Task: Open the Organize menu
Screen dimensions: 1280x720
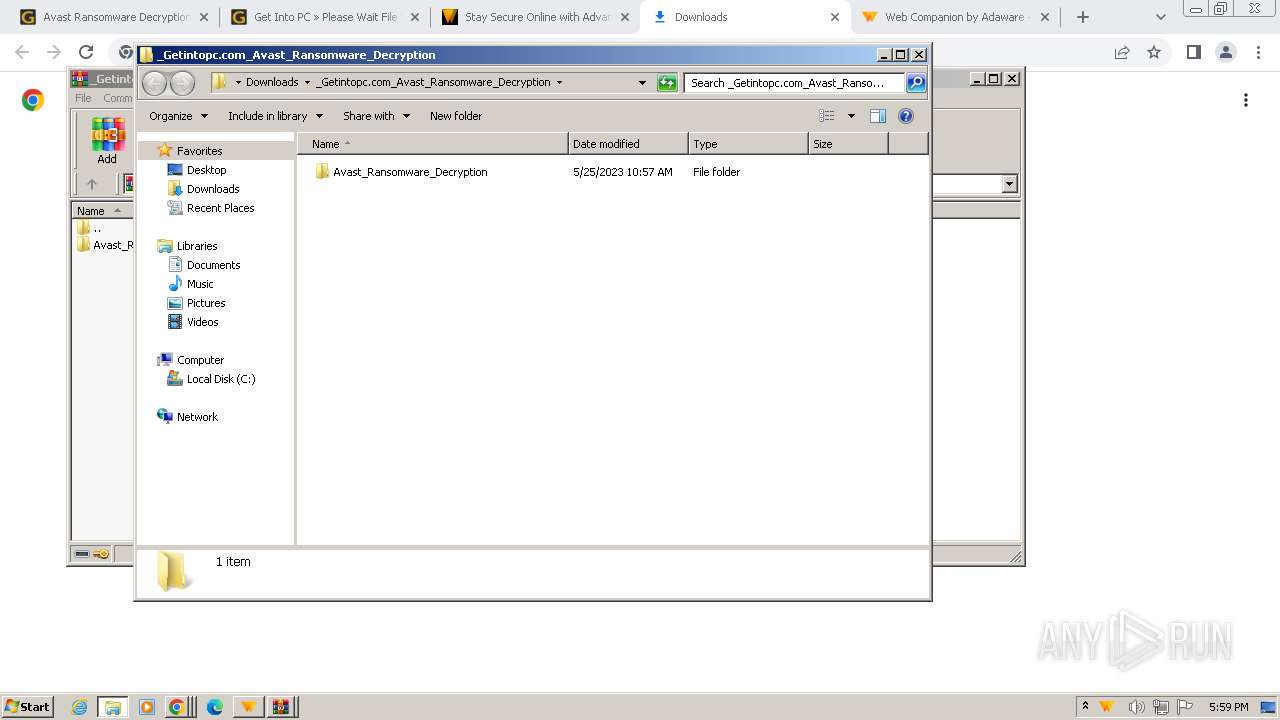Action: click(x=179, y=116)
